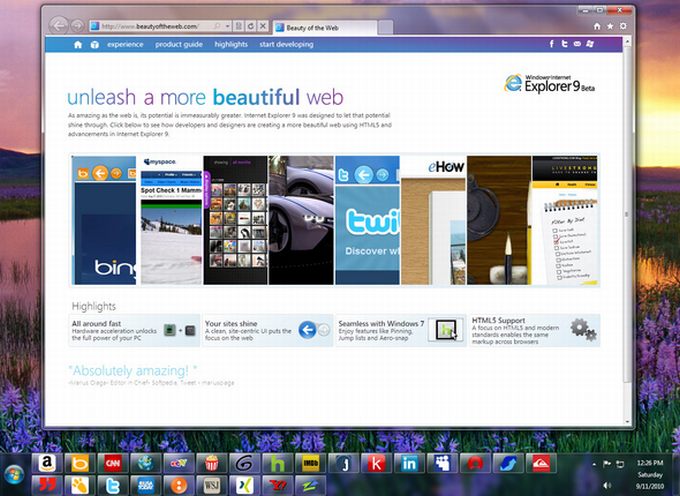Open the sports car showcase thumbnail

(301, 220)
